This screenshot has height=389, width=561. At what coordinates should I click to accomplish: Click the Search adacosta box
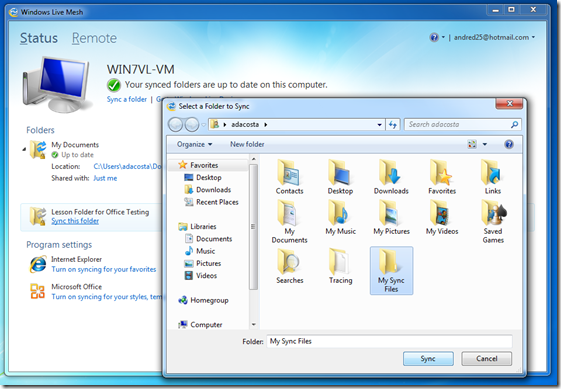(463, 125)
